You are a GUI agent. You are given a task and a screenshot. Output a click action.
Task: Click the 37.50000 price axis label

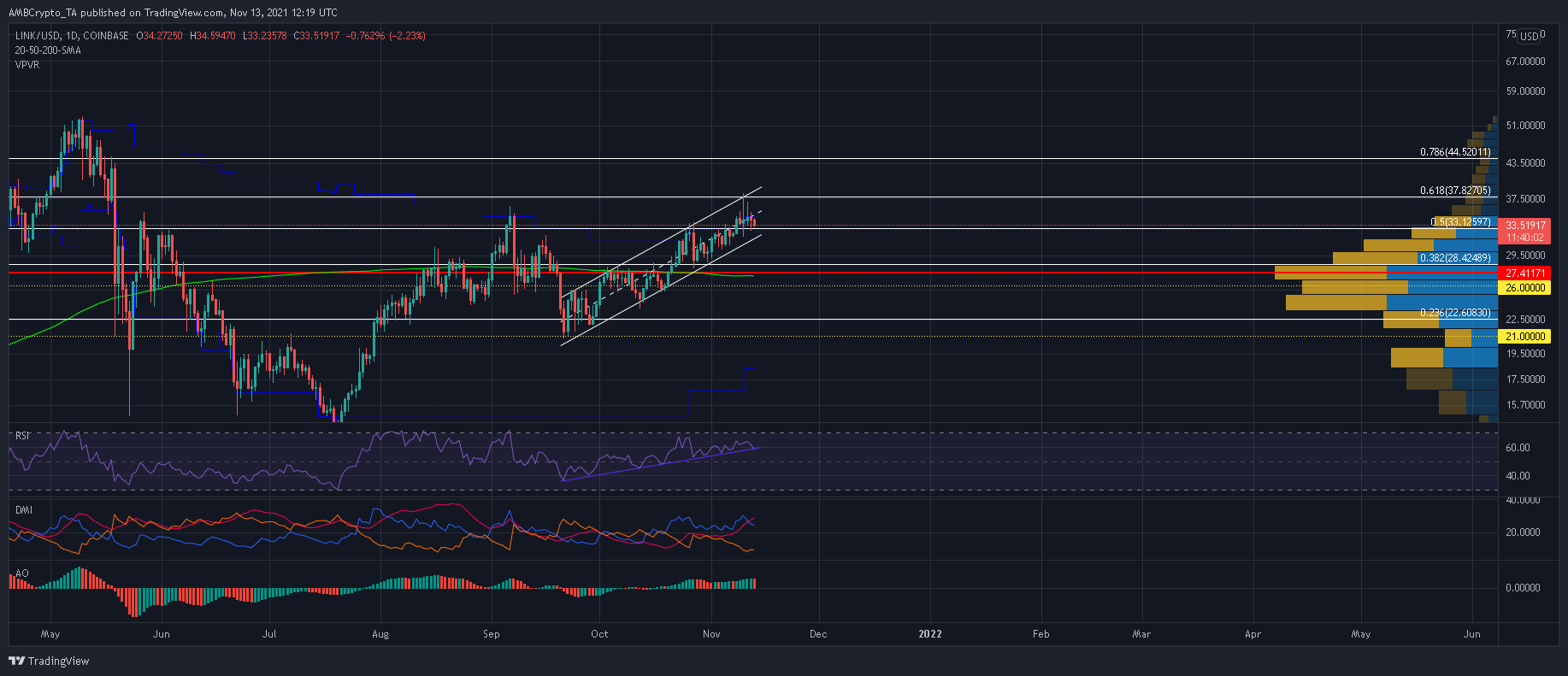coord(1525,199)
